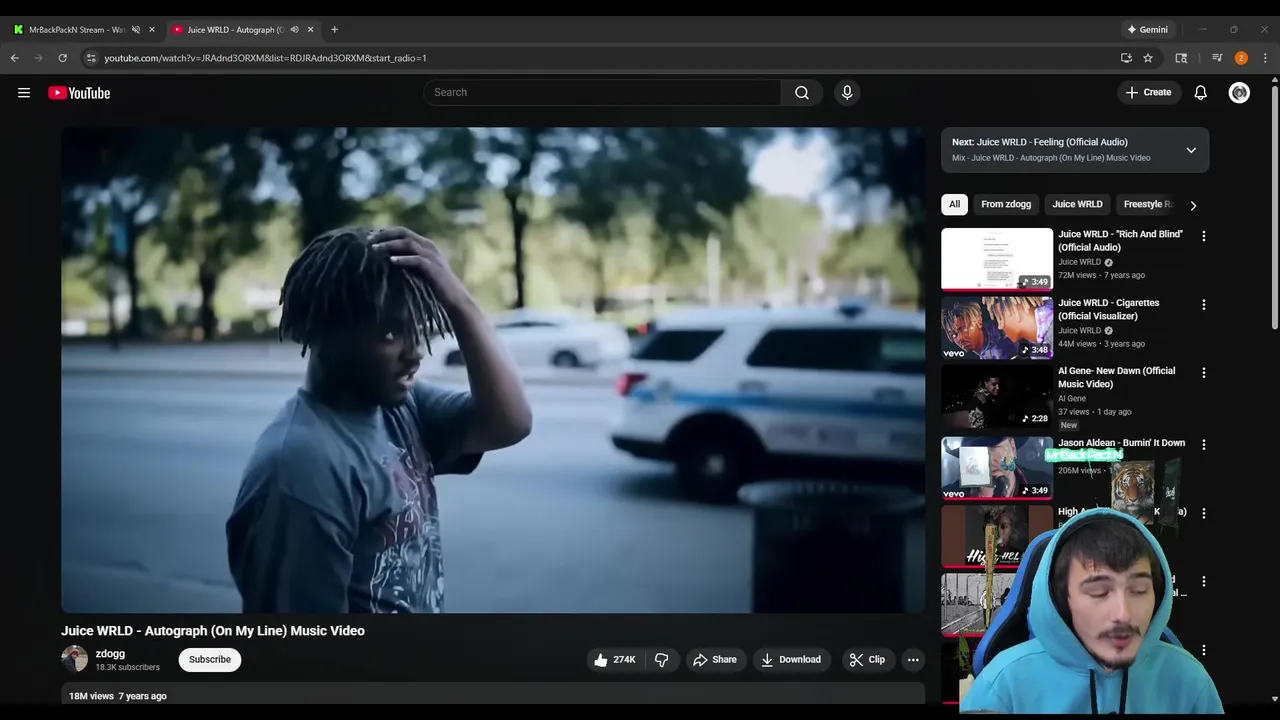The image size is (1280, 720).
Task: Open Cigarettes Official Visualizer thumbnail
Action: point(997,327)
